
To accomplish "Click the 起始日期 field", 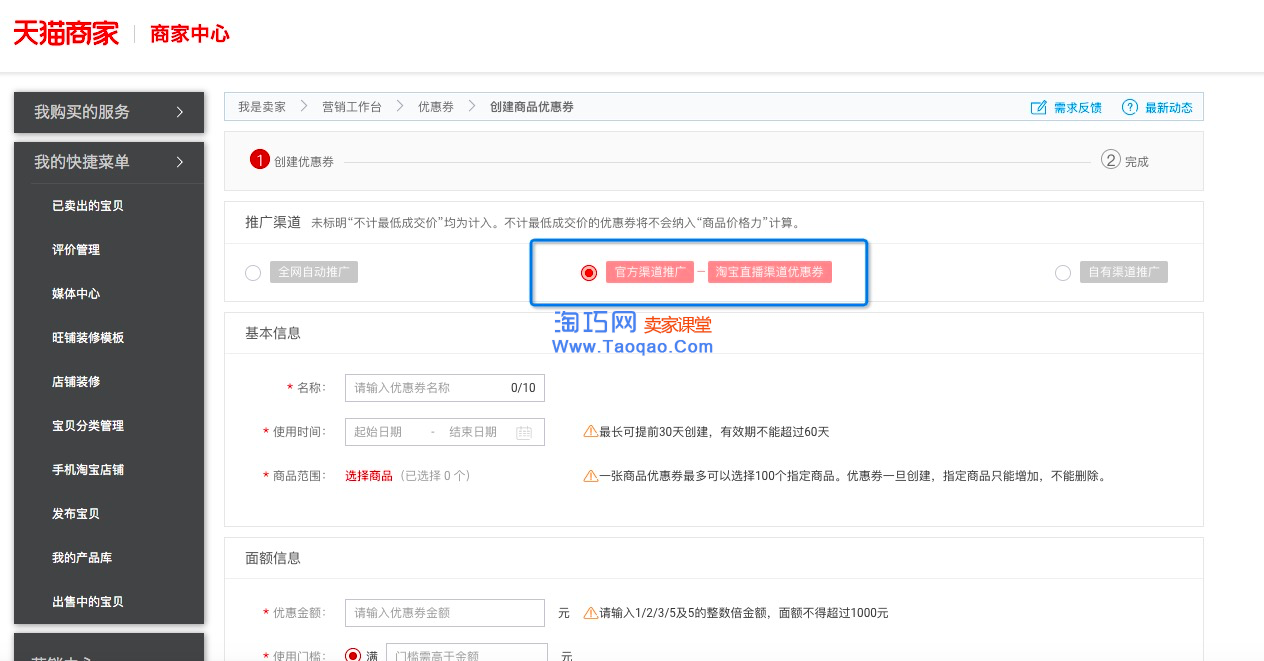I will [378, 432].
